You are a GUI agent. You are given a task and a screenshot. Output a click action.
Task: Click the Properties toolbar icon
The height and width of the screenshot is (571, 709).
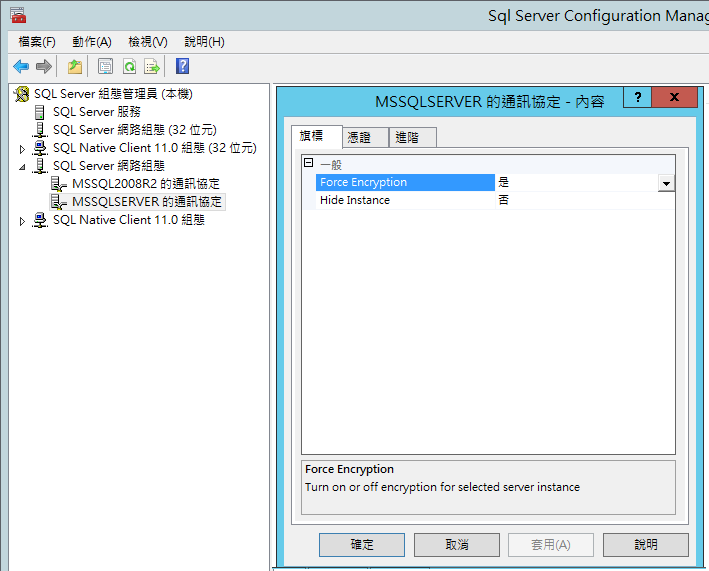coord(105,67)
